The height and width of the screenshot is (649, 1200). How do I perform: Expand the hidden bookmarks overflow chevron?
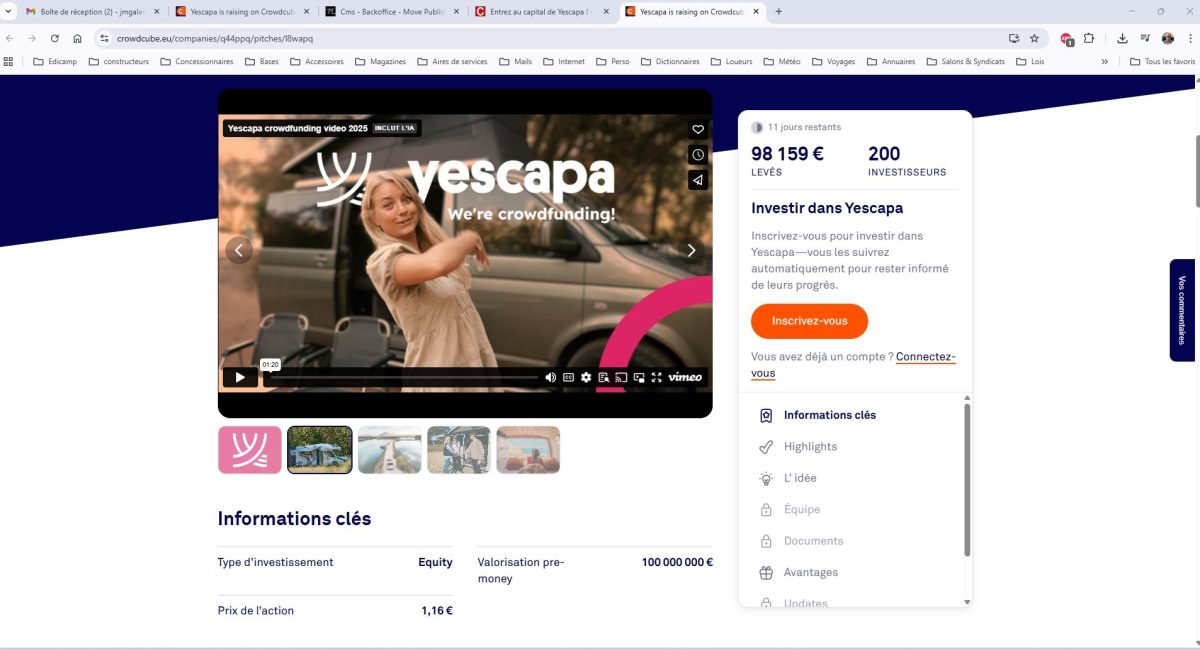[1105, 61]
